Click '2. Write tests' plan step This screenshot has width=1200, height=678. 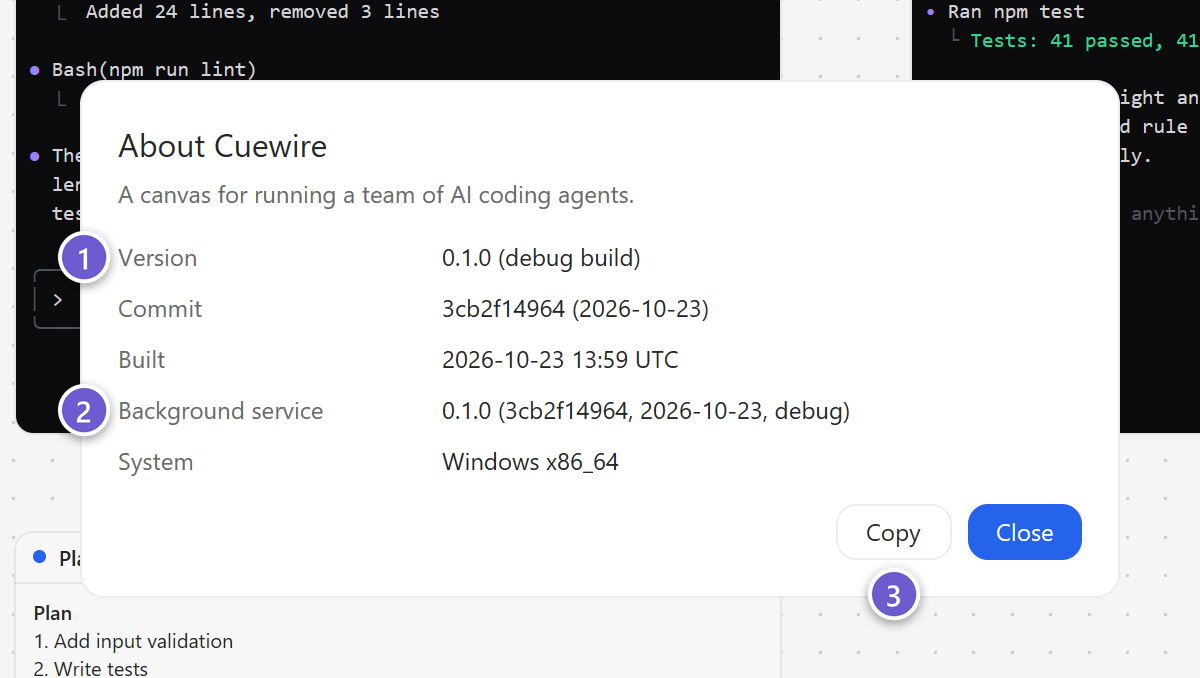click(90, 668)
